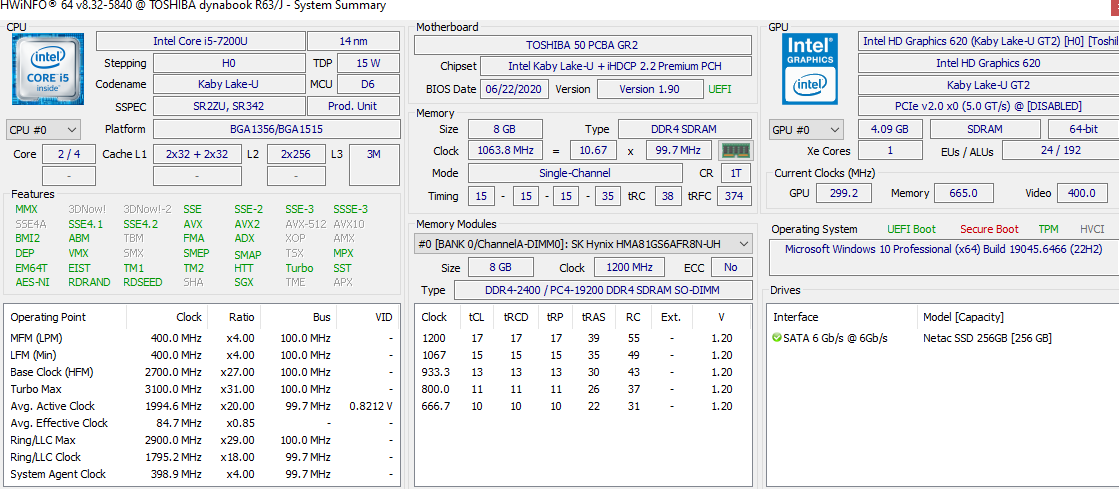Image resolution: width=1119 pixels, height=489 pixels.
Task: Click the memory clock 1063.8 MHz value
Action: [x=505, y=151]
